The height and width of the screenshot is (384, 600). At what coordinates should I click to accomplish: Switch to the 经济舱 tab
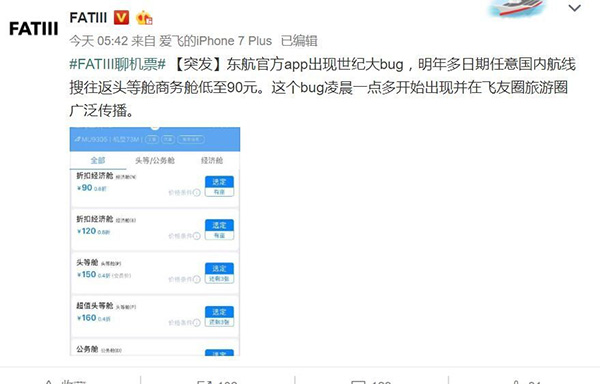coord(212,160)
